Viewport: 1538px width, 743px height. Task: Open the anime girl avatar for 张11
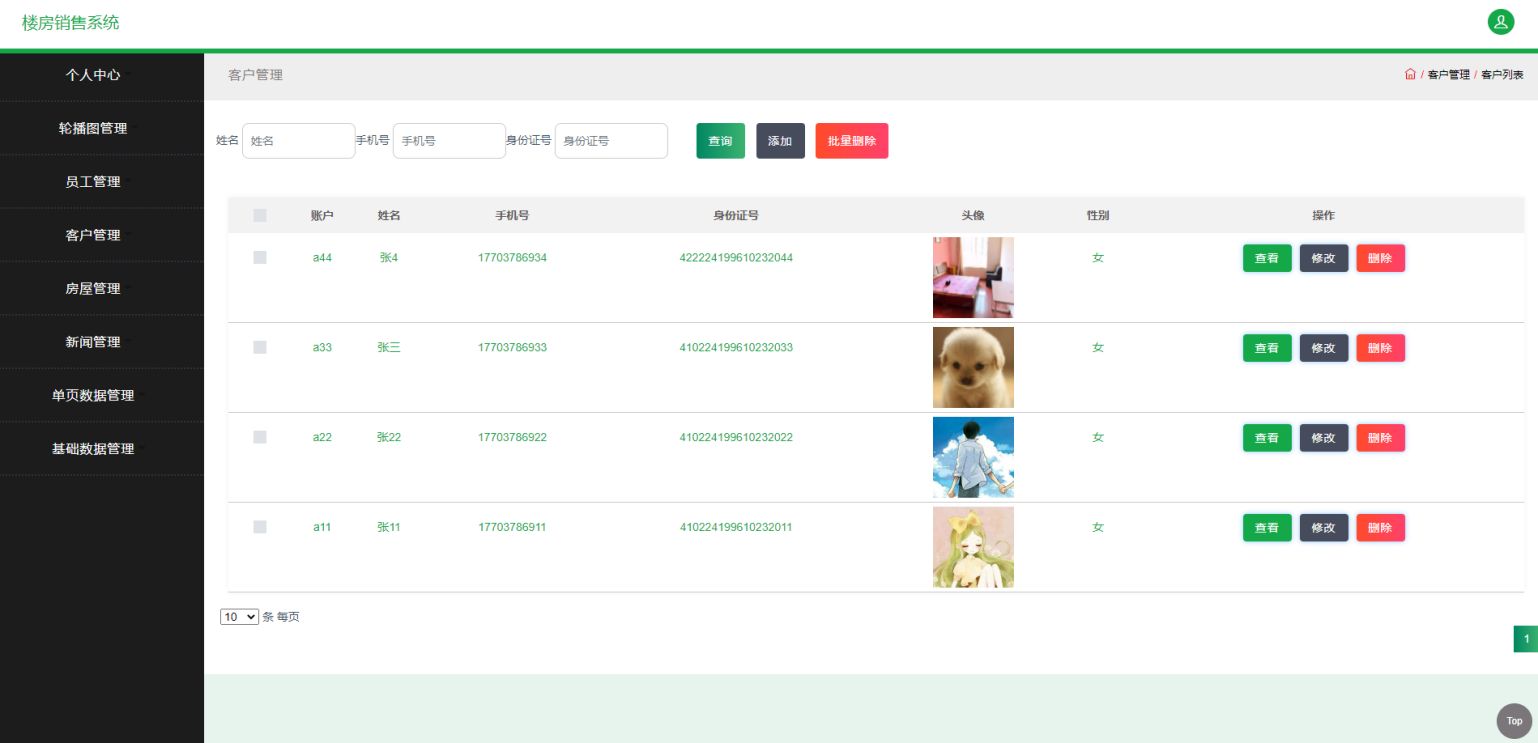pyautogui.click(x=973, y=547)
